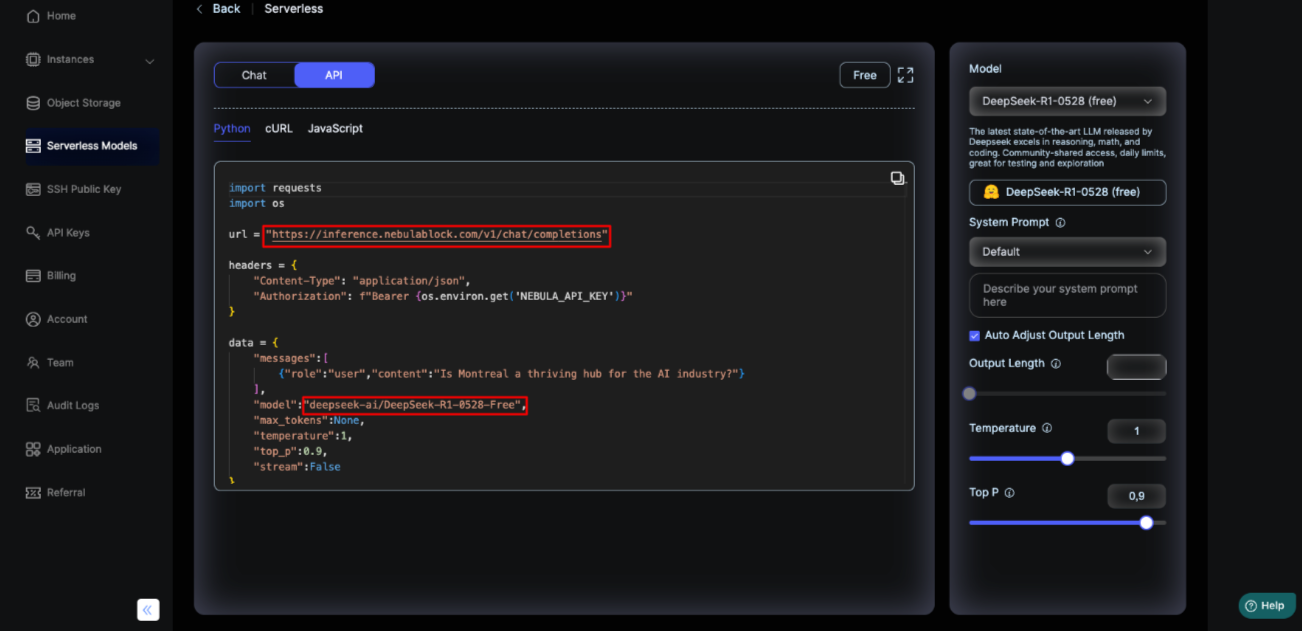
Task: Click the Top P value field
Action: pyautogui.click(x=1136, y=496)
